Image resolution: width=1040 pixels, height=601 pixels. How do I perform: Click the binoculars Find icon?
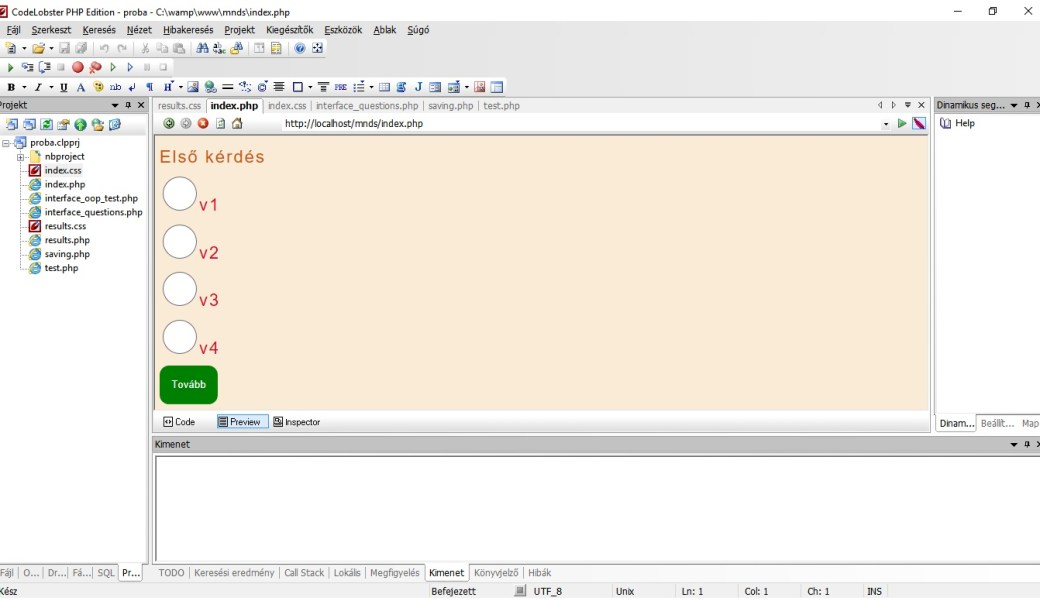pyautogui.click(x=203, y=48)
